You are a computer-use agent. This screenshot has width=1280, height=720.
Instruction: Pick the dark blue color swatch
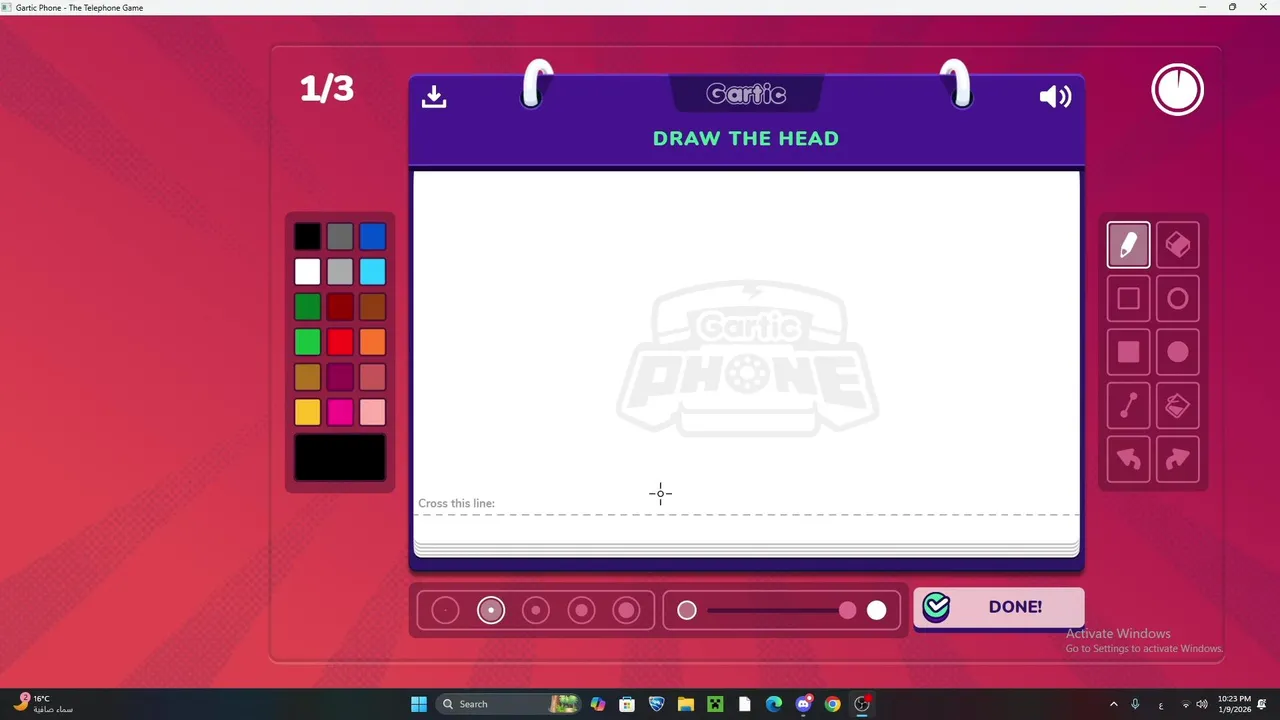click(372, 237)
